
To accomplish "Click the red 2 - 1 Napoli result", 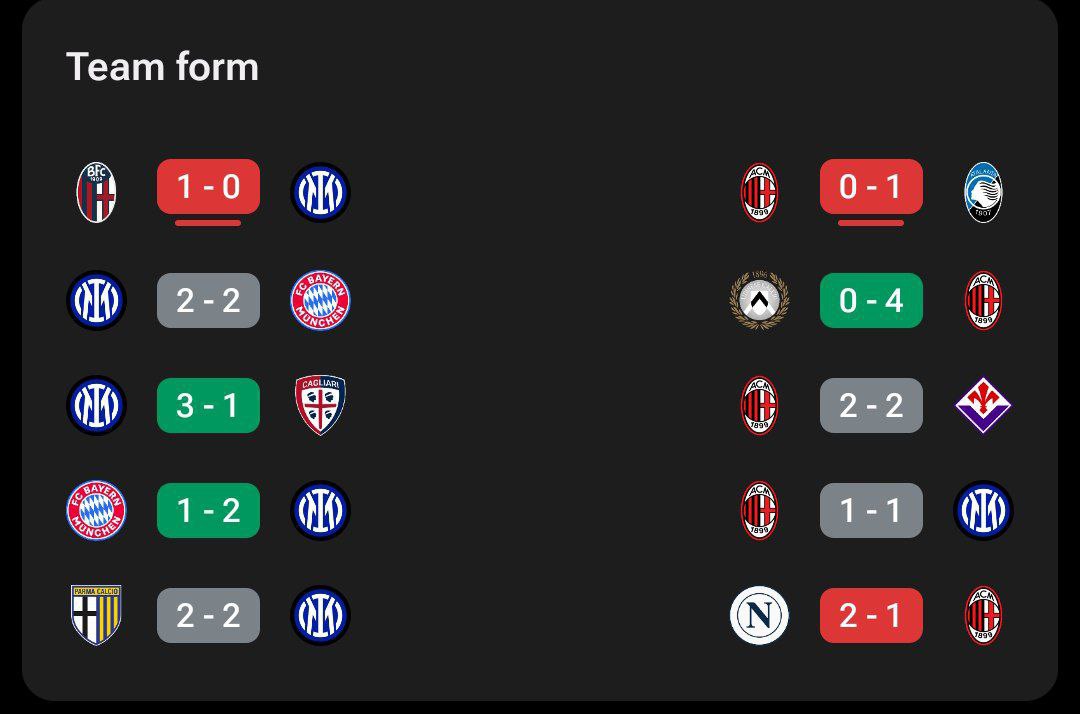I will click(871, 615).
